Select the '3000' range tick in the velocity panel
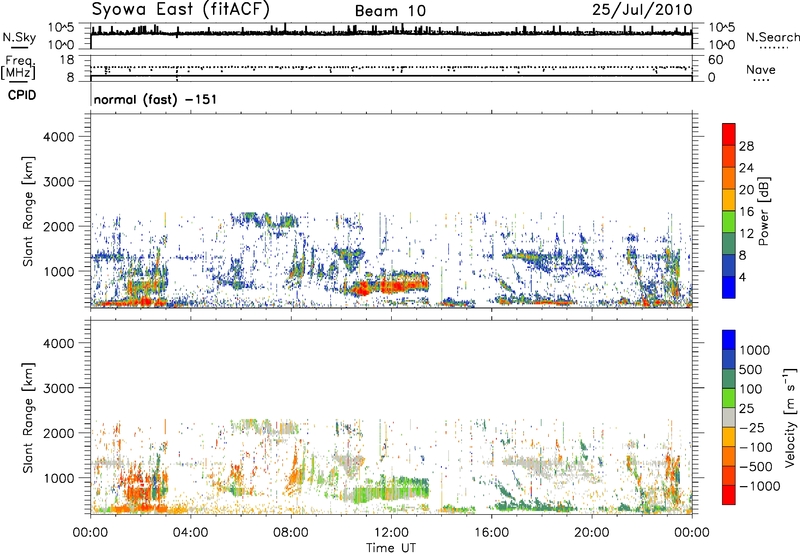Image resolution: width=800 pixels, height=554 pixels. point(58,388)
